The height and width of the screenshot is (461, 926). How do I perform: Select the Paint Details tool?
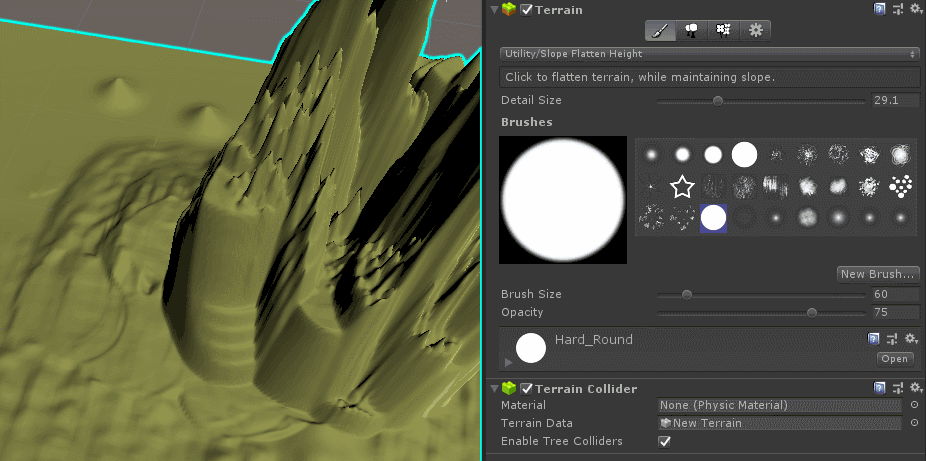[x=723, y=31]
